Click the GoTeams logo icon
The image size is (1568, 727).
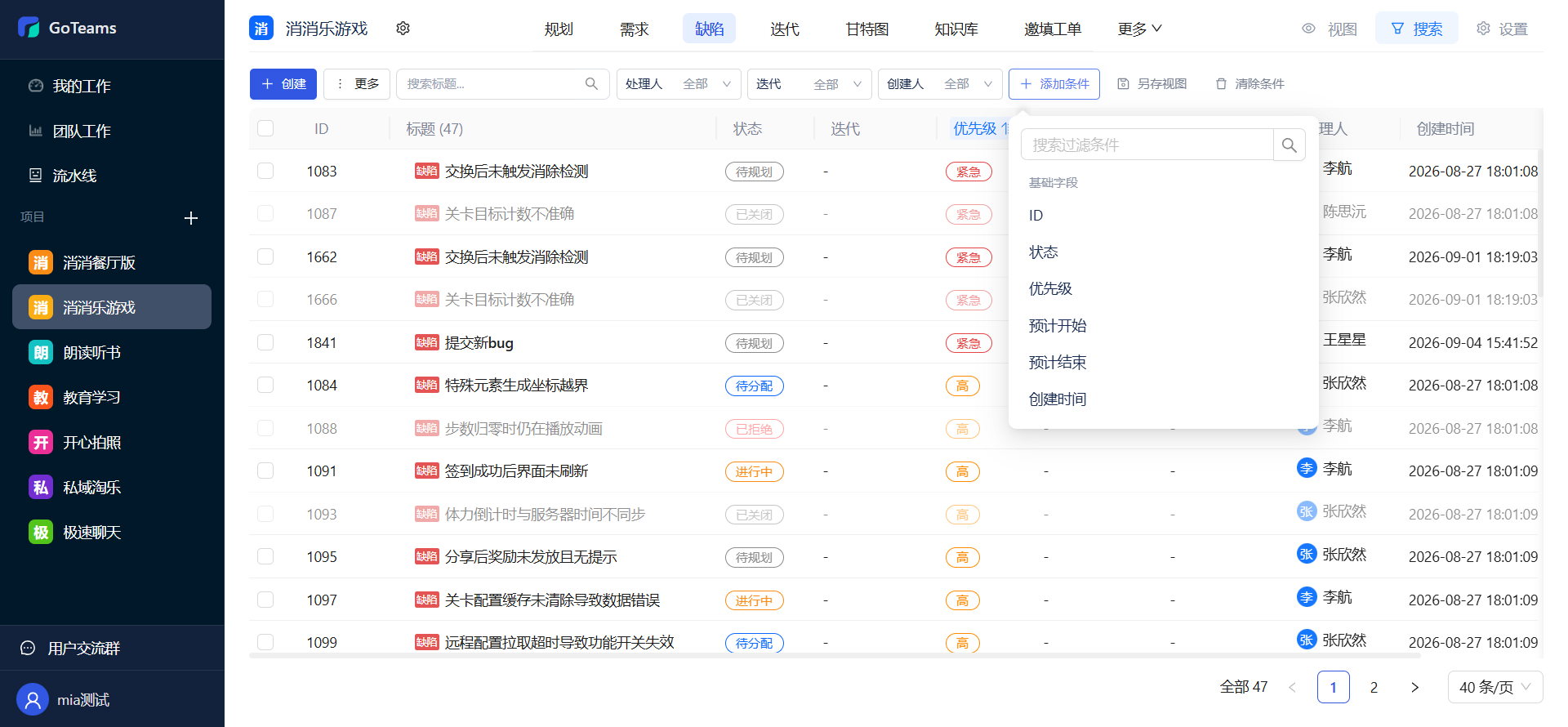(29, 28)
